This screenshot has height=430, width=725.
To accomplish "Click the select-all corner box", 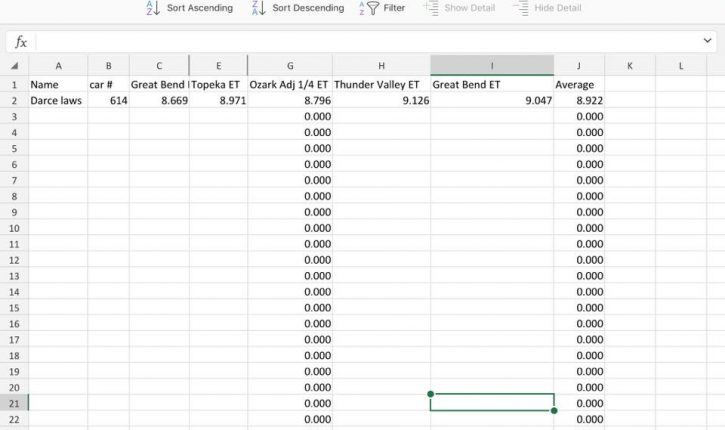I will pos(14,66).
